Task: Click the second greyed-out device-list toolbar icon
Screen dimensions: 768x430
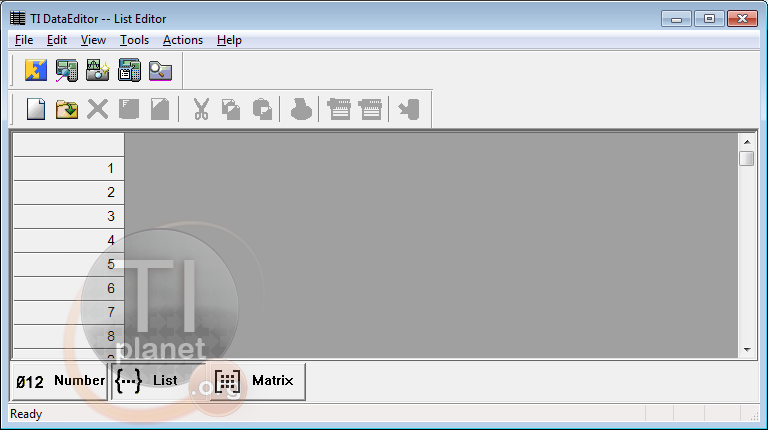Action: point(370,109)
